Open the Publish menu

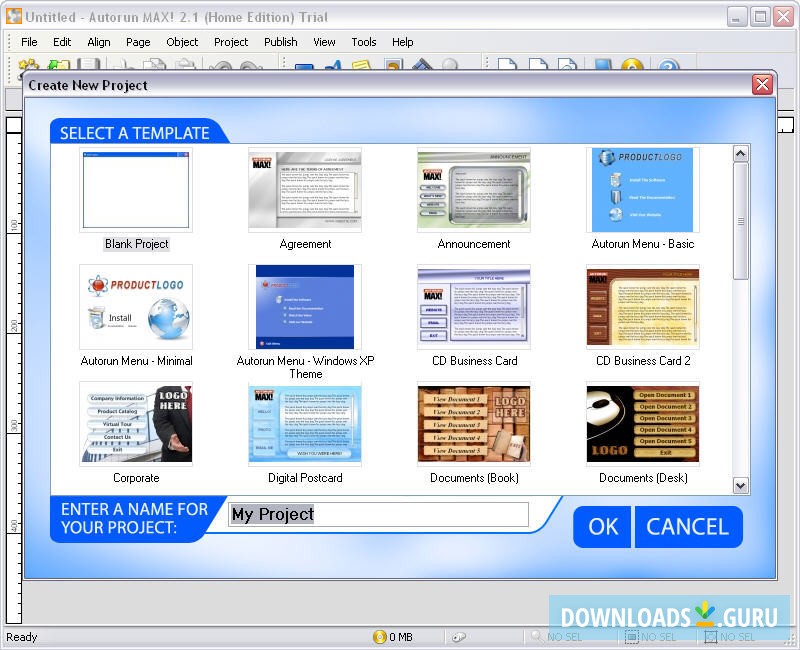tap(281, 42)
